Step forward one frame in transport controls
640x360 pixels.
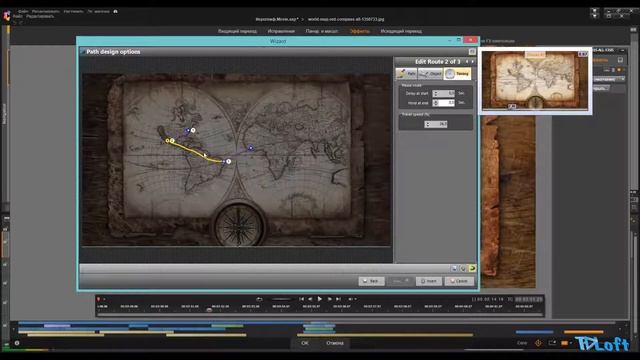pos(329,299)
